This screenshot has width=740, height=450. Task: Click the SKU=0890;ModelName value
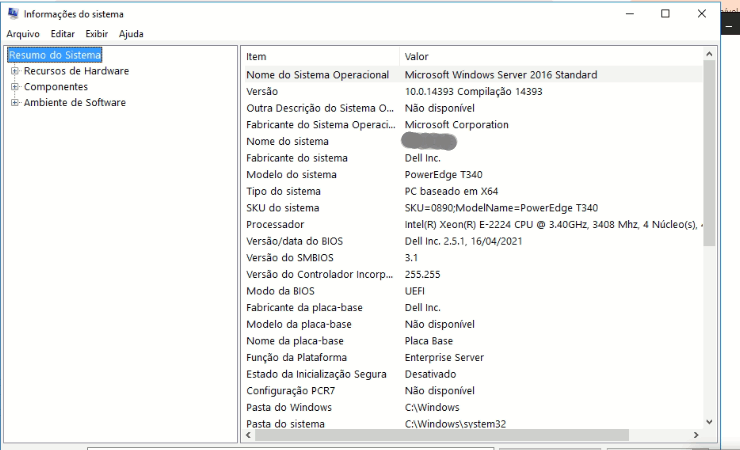[x=501, y=208]
